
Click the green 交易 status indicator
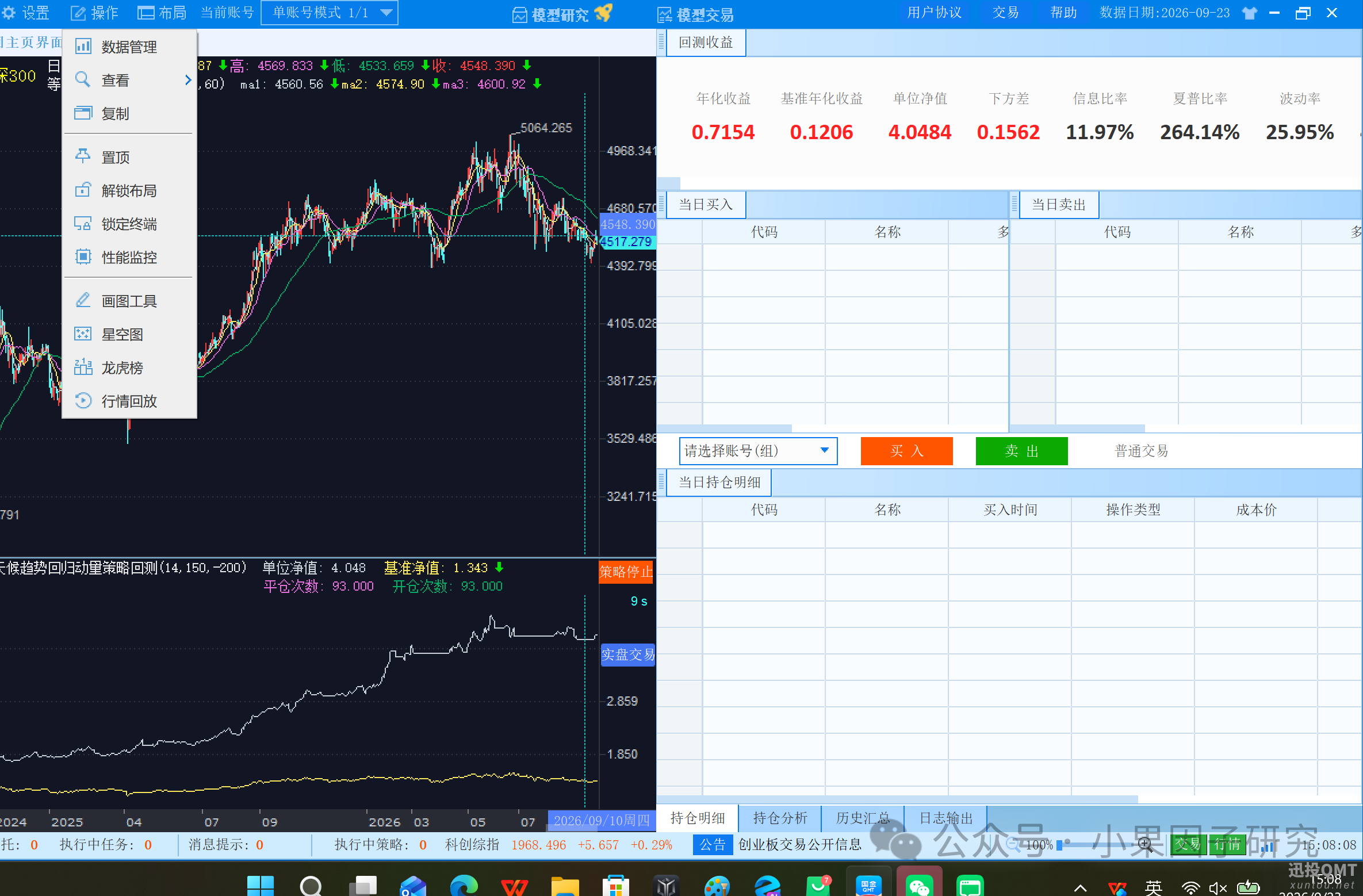pos(1188,844)
